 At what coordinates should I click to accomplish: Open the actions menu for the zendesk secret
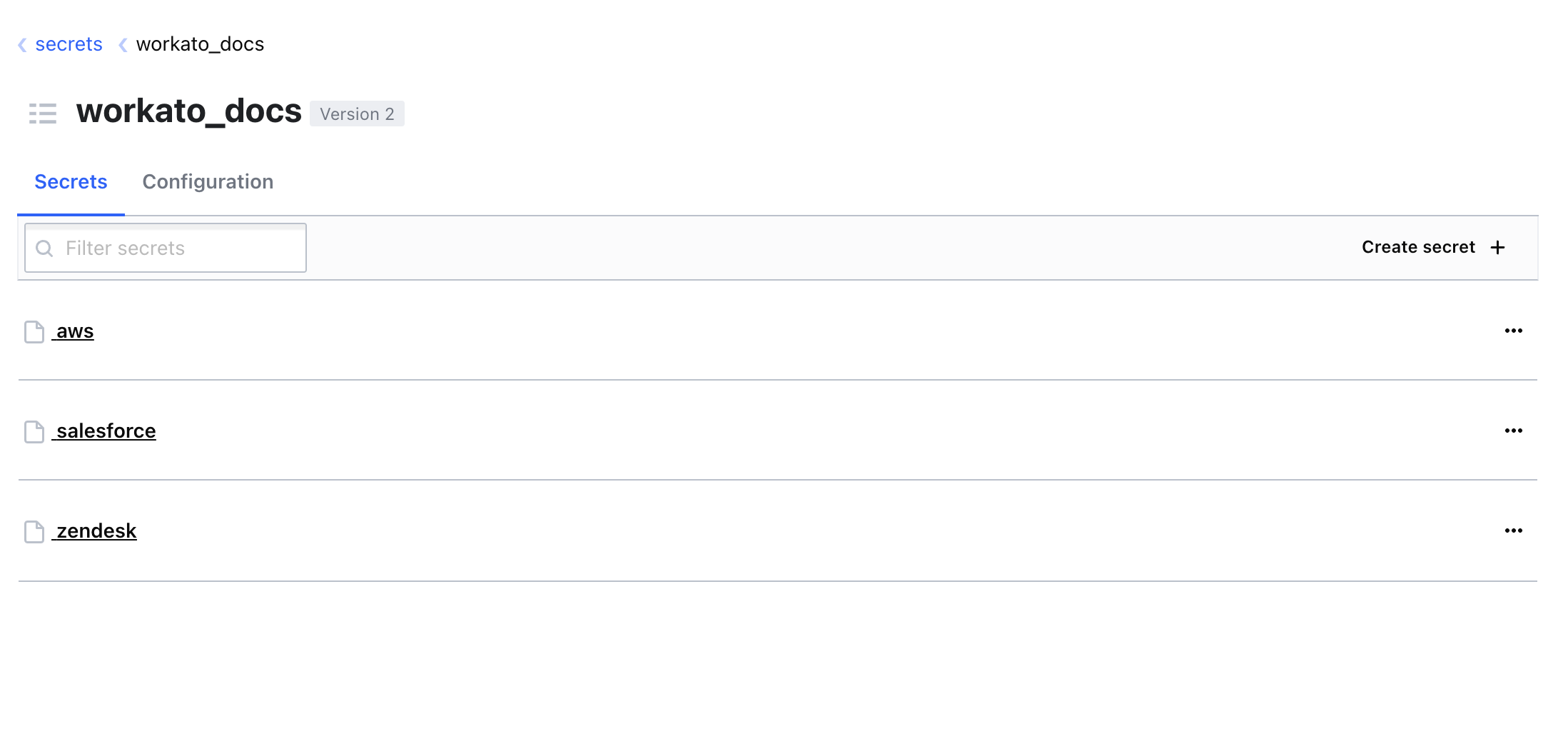(x=1514, y=530)
